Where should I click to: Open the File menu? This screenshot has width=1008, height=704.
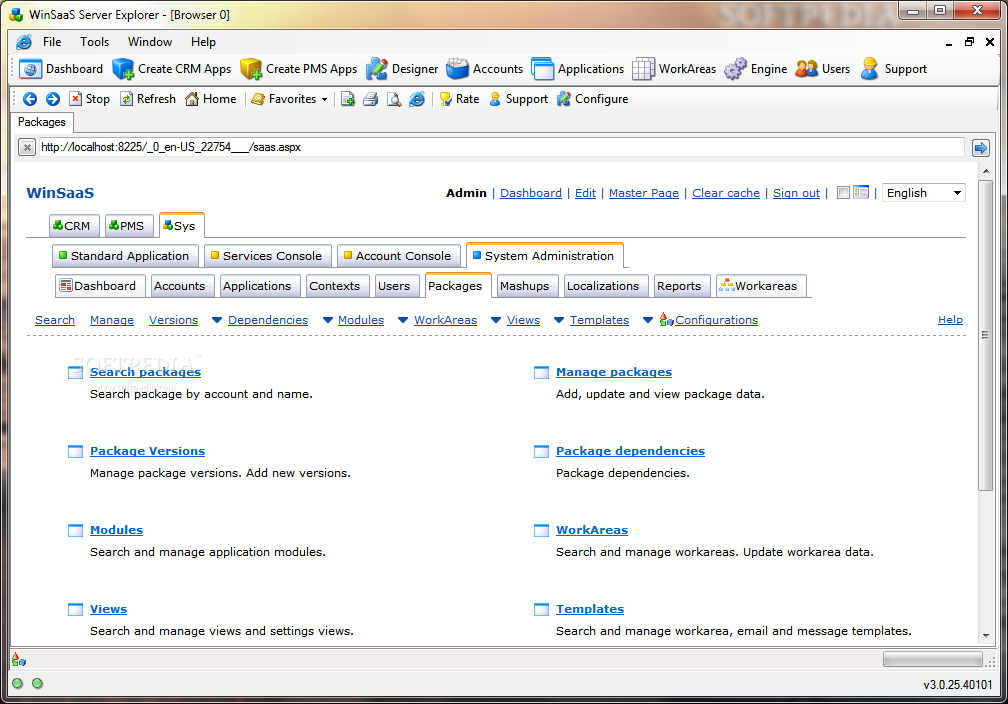52,42
